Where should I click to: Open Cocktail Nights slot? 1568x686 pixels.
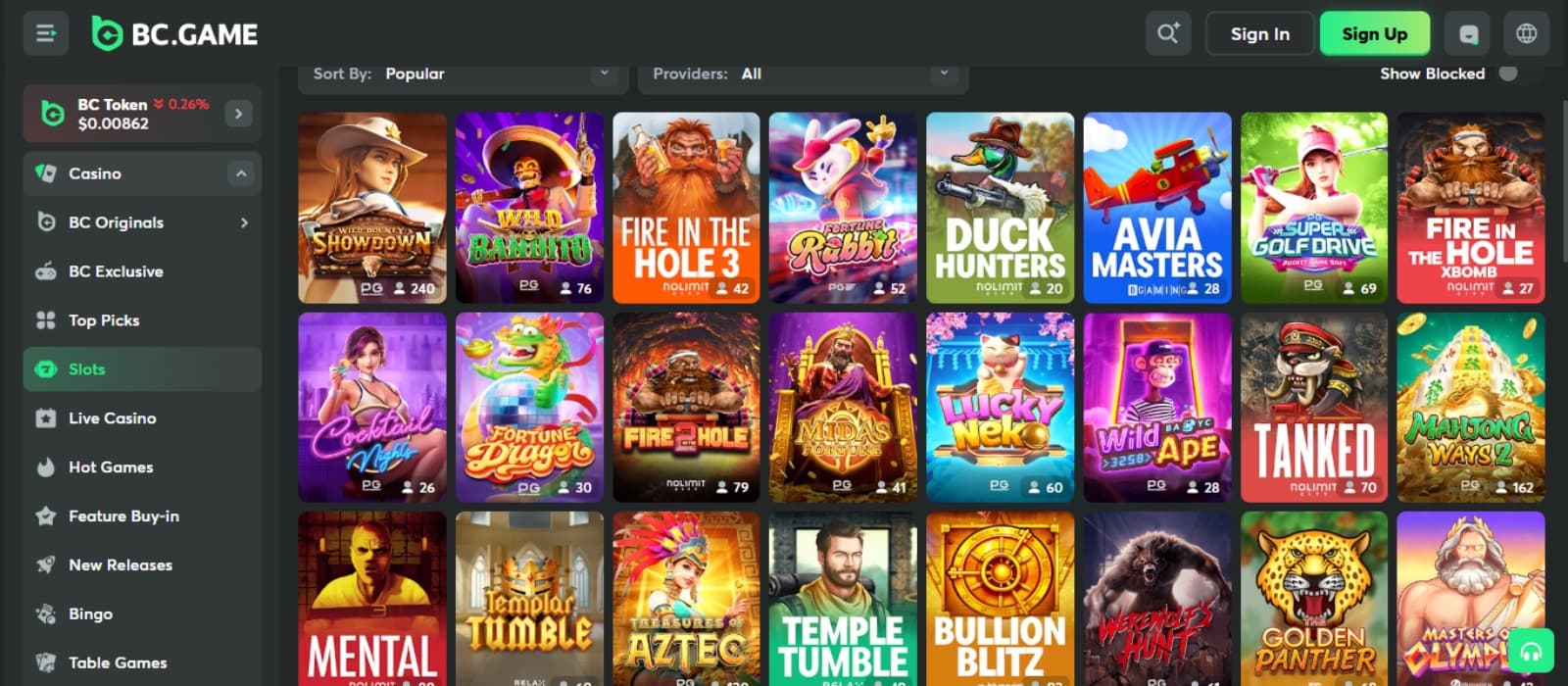tap(372, 408)
